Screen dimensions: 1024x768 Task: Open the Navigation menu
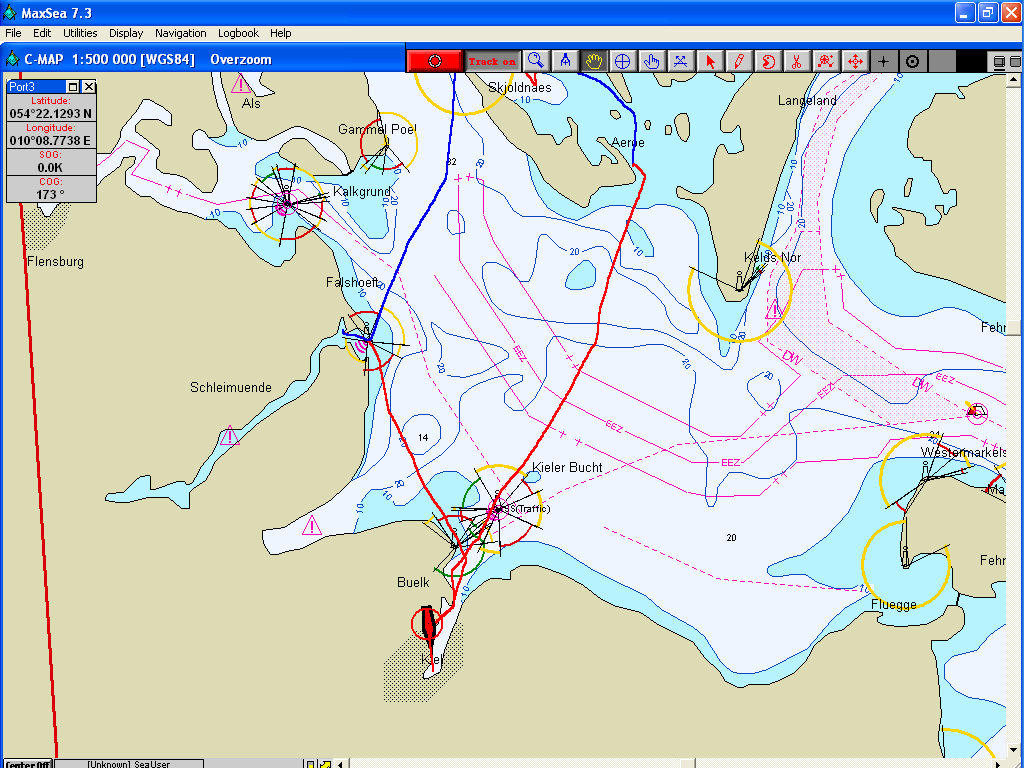pyautogui.click(x=181, y=33)
